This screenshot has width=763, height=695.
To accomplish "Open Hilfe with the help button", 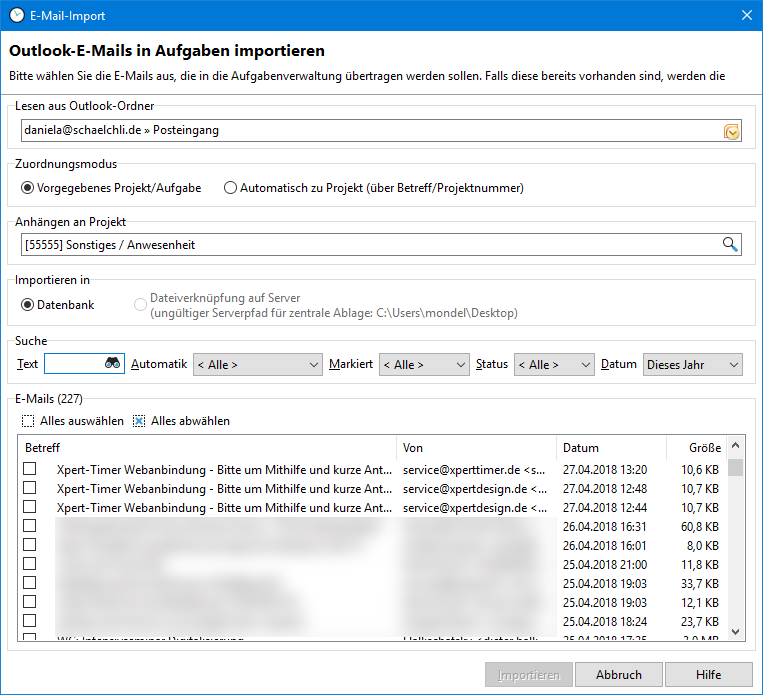I will point(708,675).
